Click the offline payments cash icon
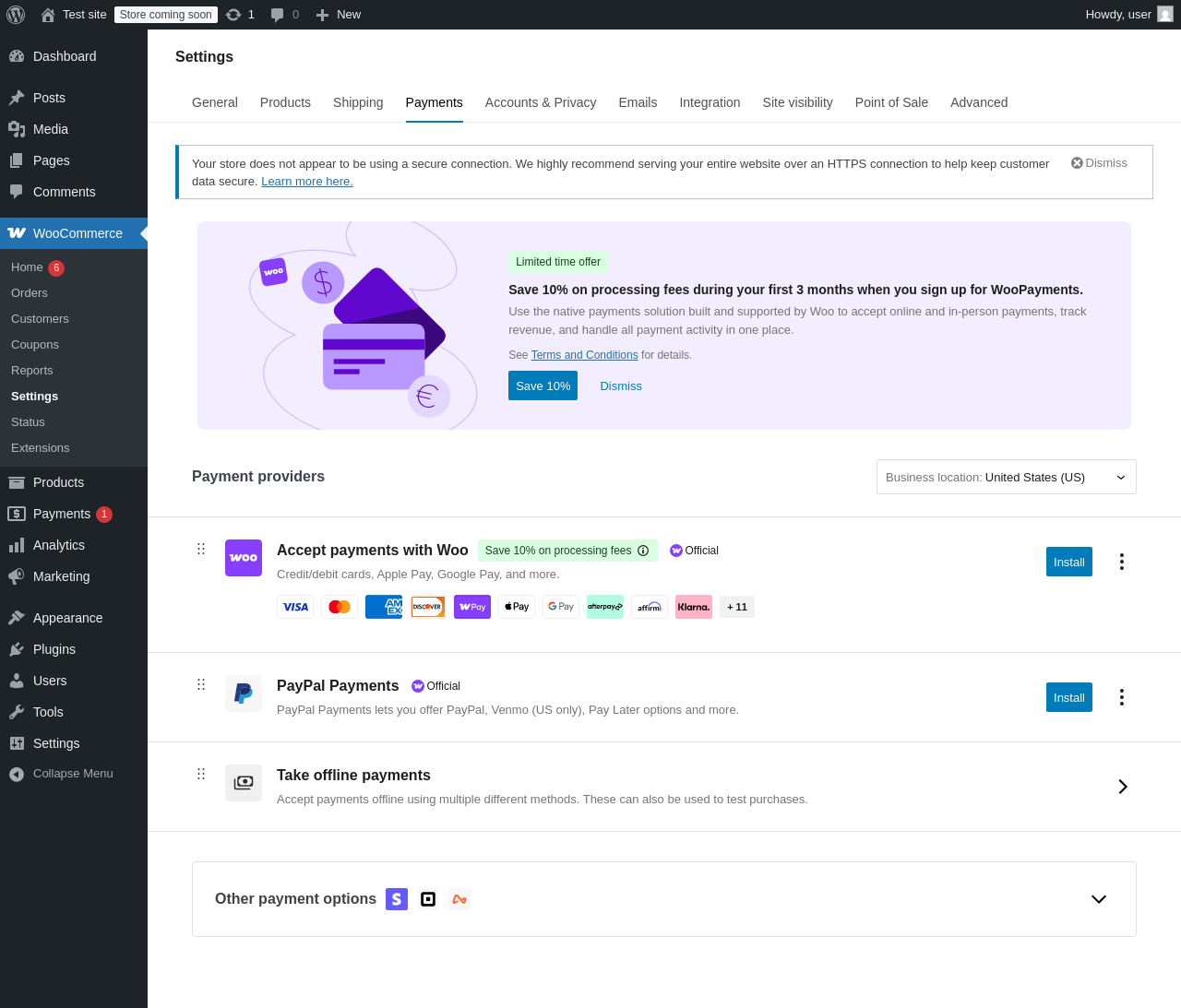The width and height of the screenshot is (1181, 1008). [244, 783]
